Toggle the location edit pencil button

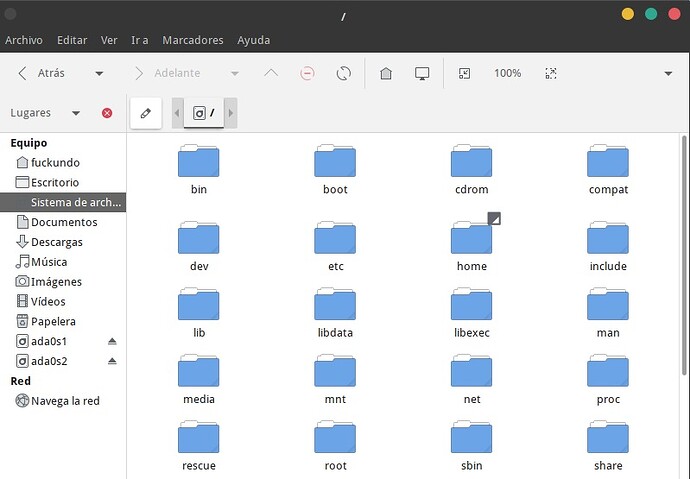[146, 113]
